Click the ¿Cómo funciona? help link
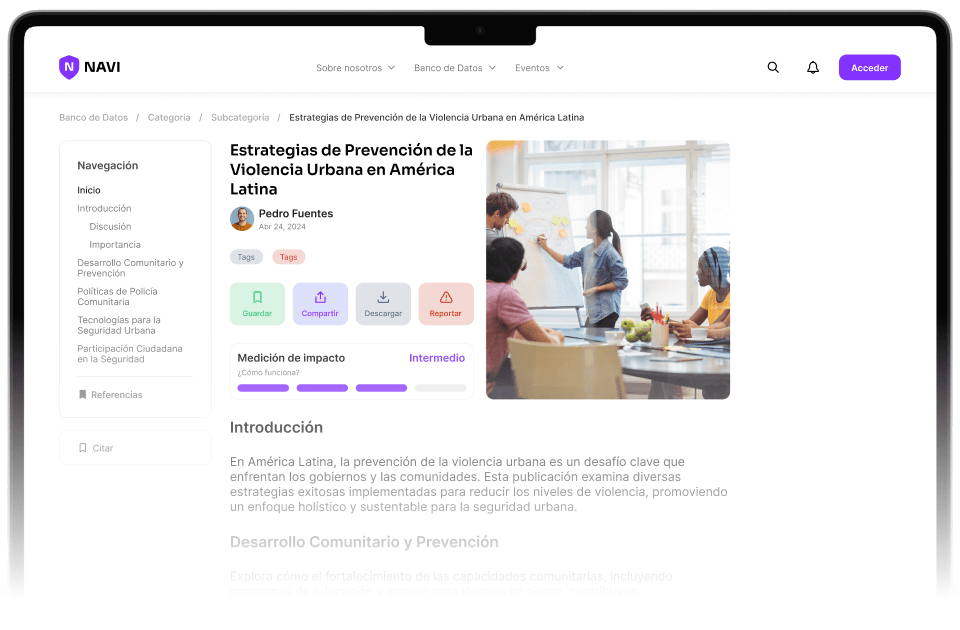Viewport: 960px width, 630px height. [268, 372]
